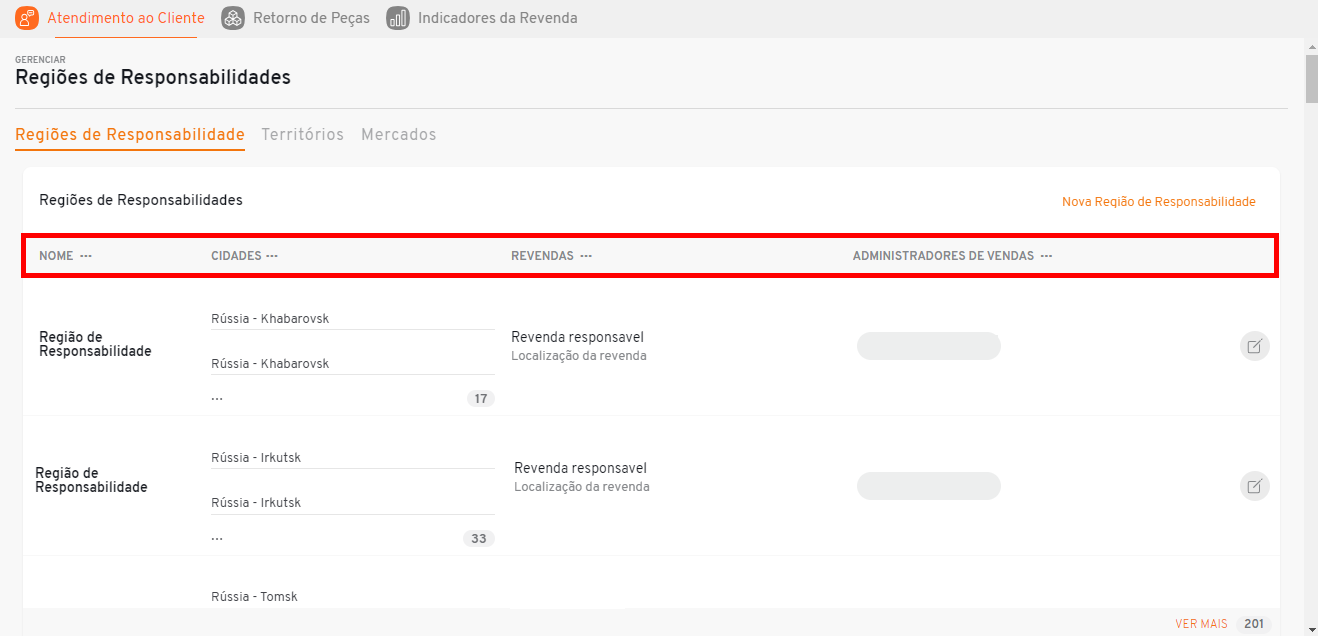1318x636 pixels.
Task: Select the Rússia - Tomsk city entry
Action: tap(254, 597)
